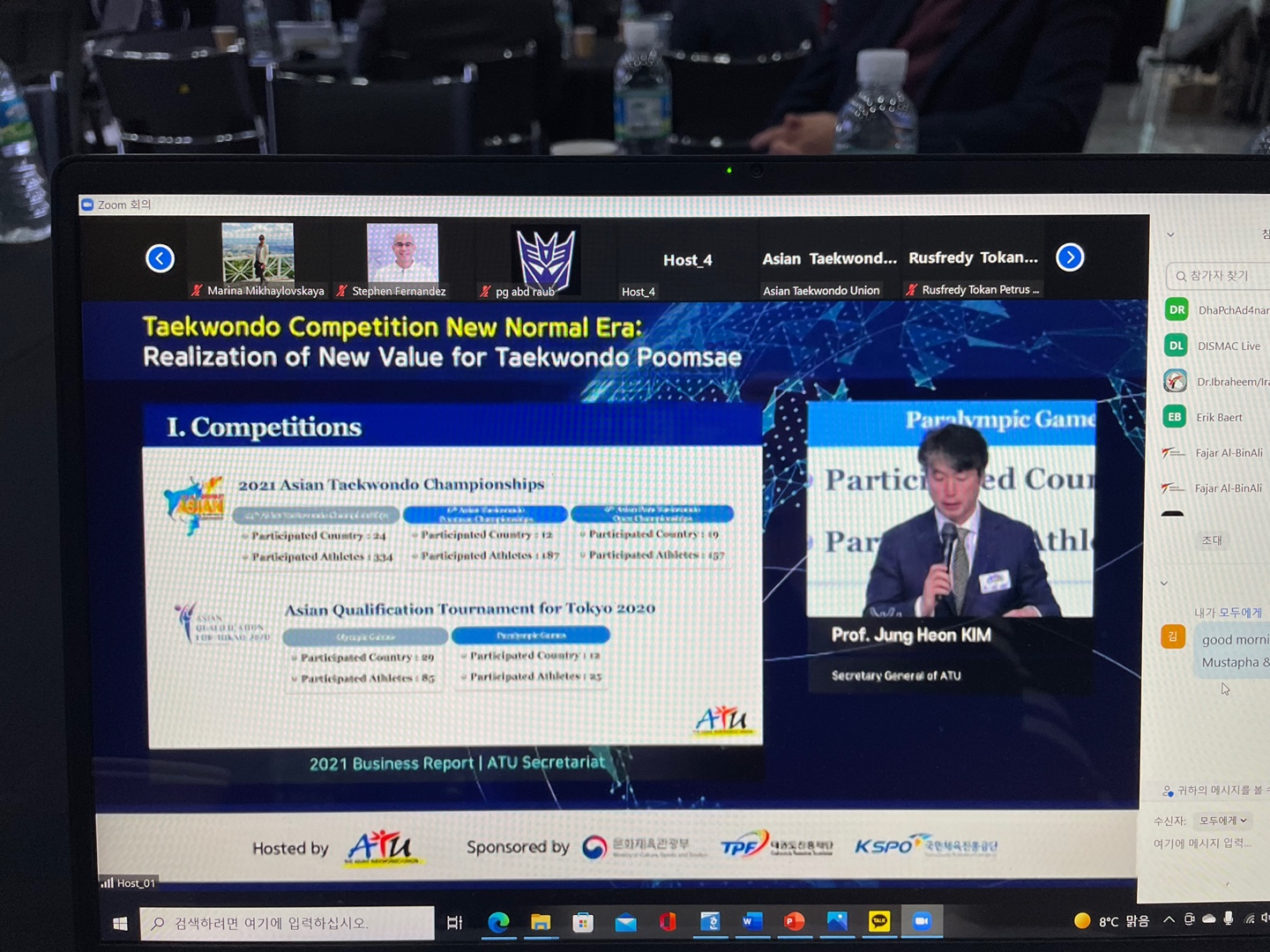Screen dimensions: 1270x952
Task: Go to previous participant thumbnails in Zoom
Action: pos(160,258)
